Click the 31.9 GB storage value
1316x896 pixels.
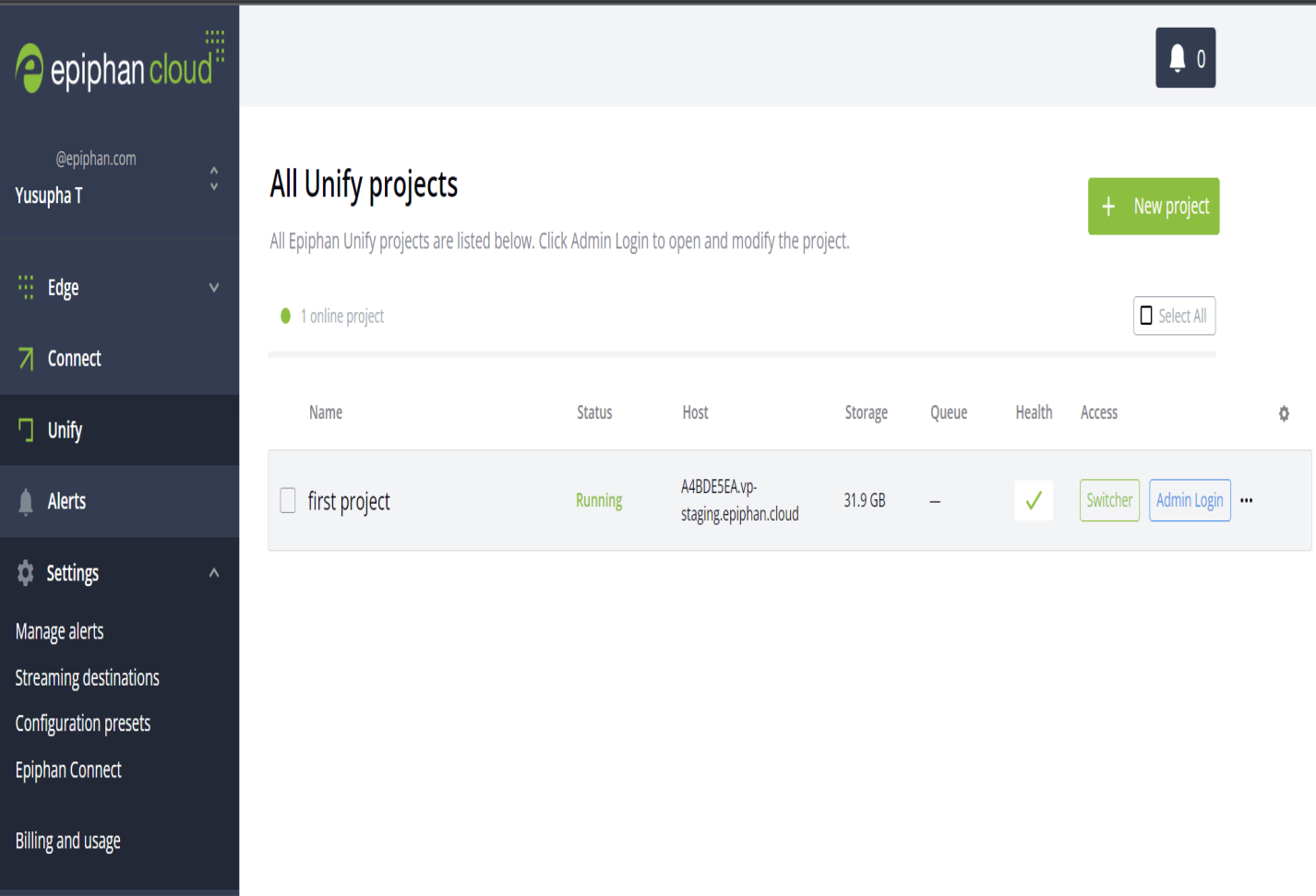pos(864,500)
